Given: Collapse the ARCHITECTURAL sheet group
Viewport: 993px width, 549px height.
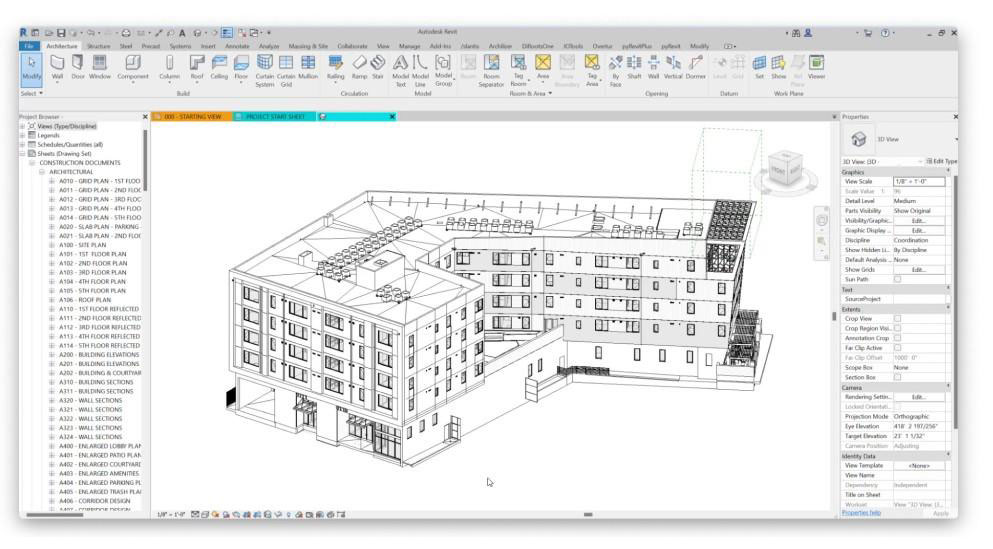Looking at the screenshot, I should (x=42, y=171).
